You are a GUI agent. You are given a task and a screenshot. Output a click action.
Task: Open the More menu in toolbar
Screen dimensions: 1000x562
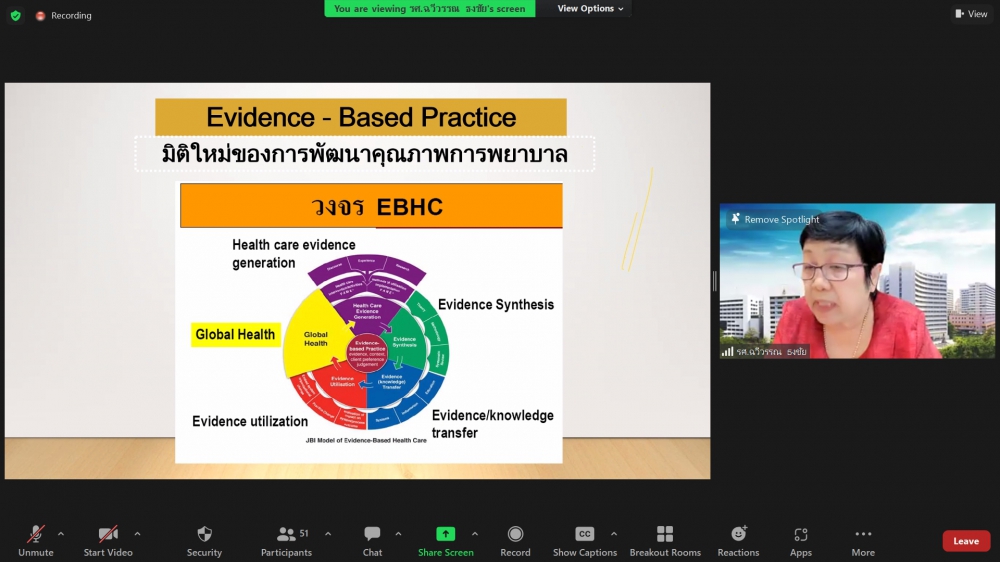coord(863,535)
